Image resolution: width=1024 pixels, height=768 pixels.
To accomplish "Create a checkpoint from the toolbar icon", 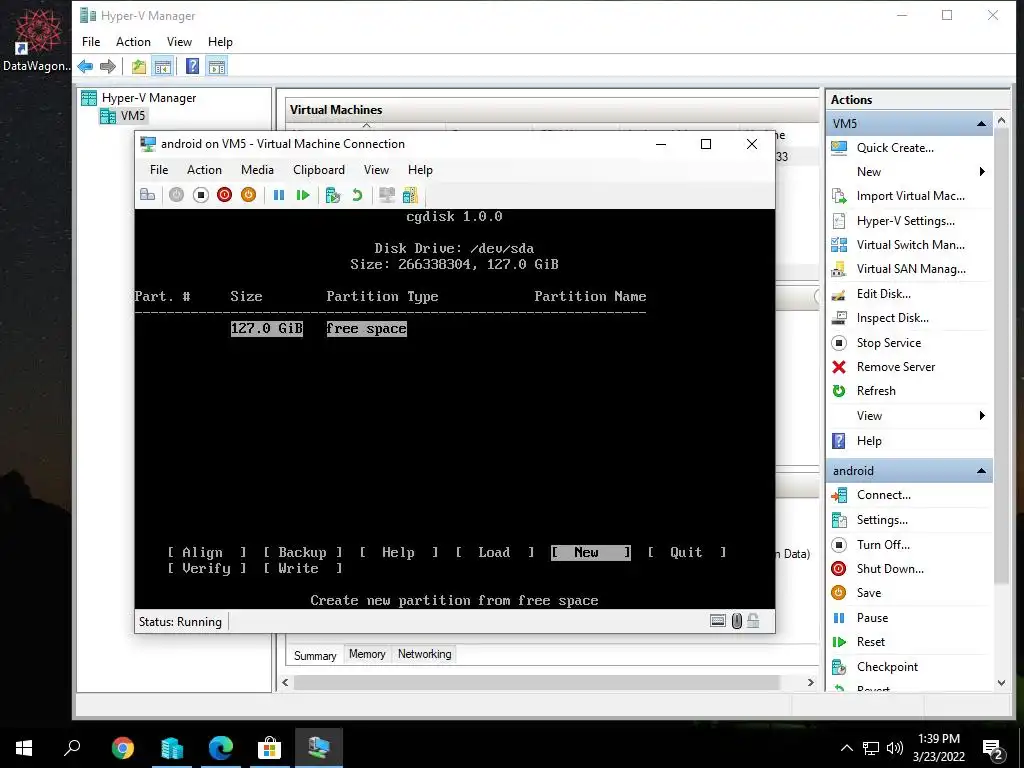I will coord(333,195).
